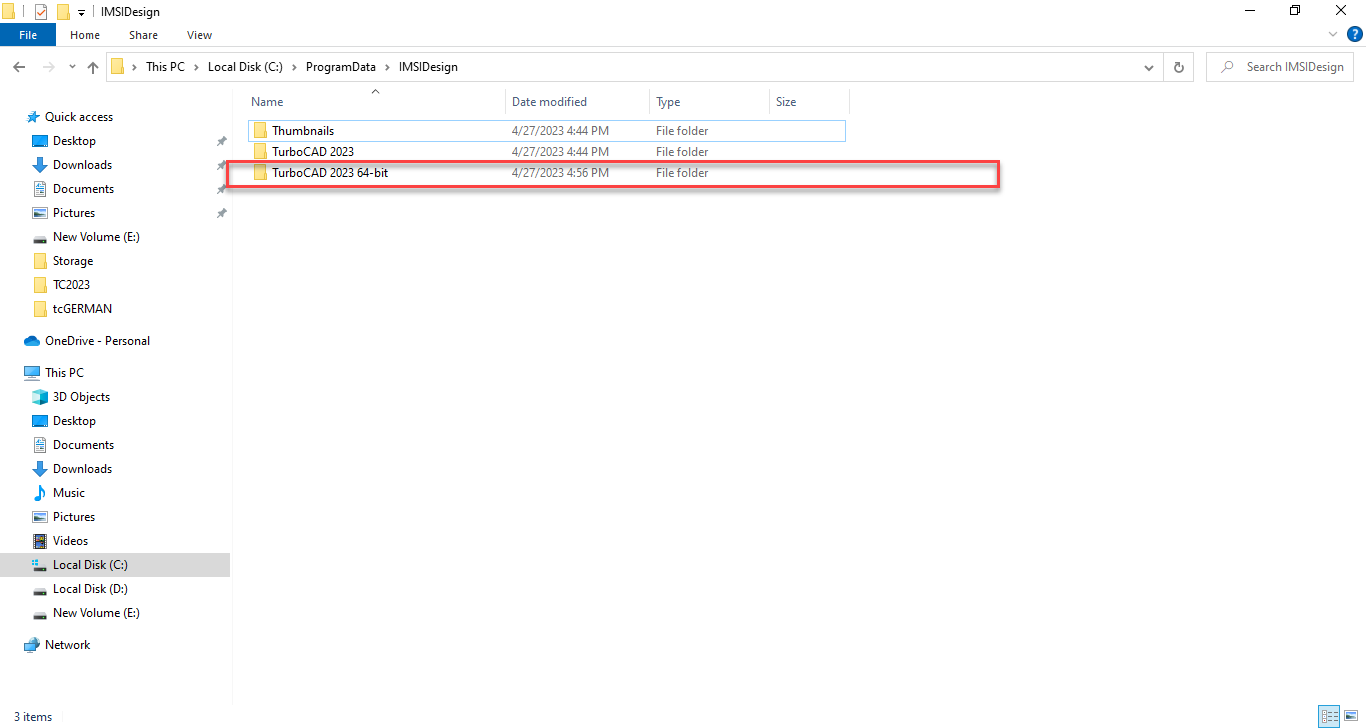Switch to Large icons view

pos(1351,716)
